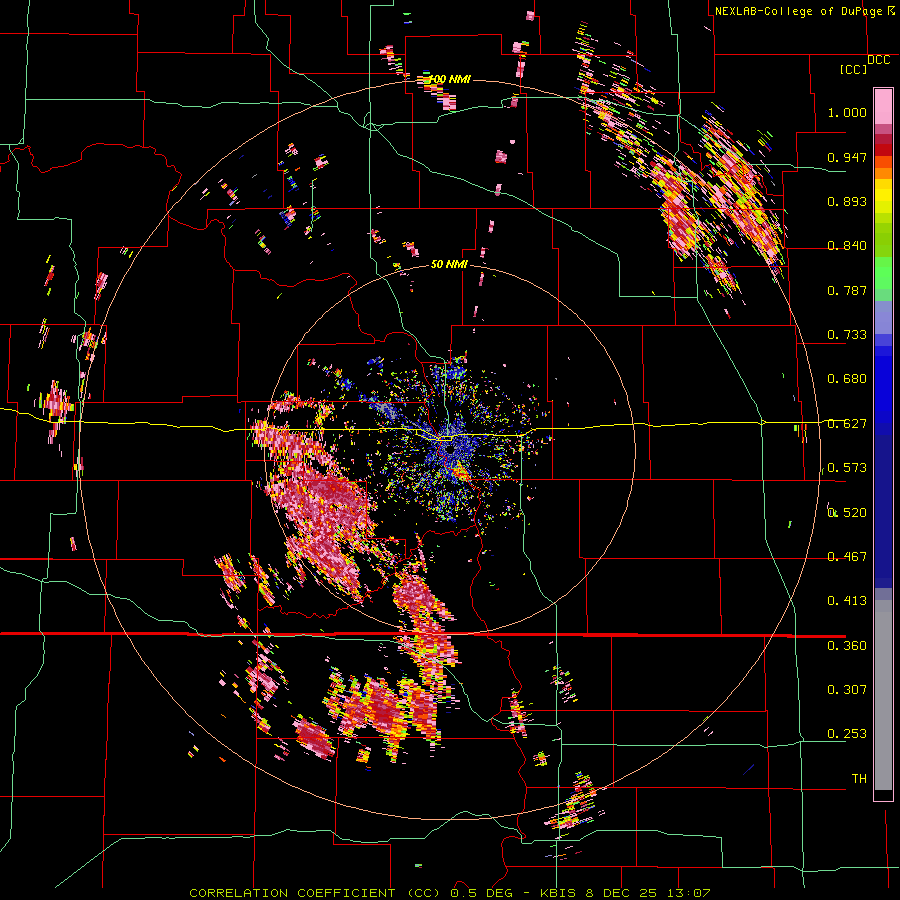Select the 0.307 scale value
Image resolution: width=900 pixels, height=900 pixels.
(x=847, y=690)
